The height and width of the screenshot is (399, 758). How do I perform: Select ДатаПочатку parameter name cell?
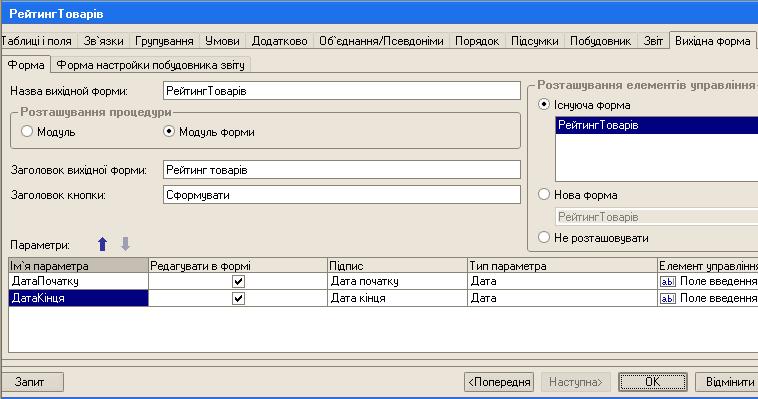point(78,281)
